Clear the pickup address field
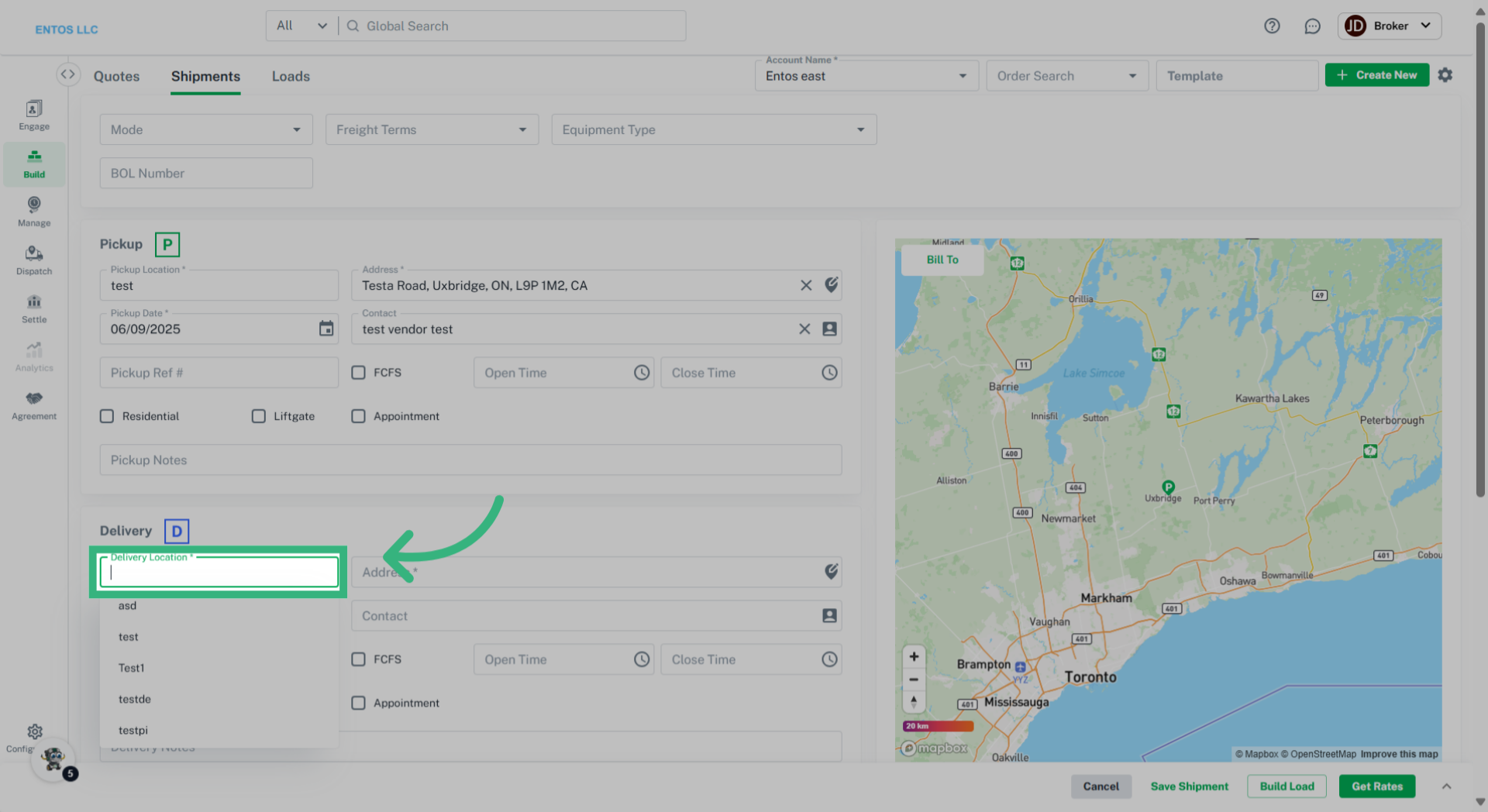The height and width of the screenshot is (812, 1488). point(806,285)
